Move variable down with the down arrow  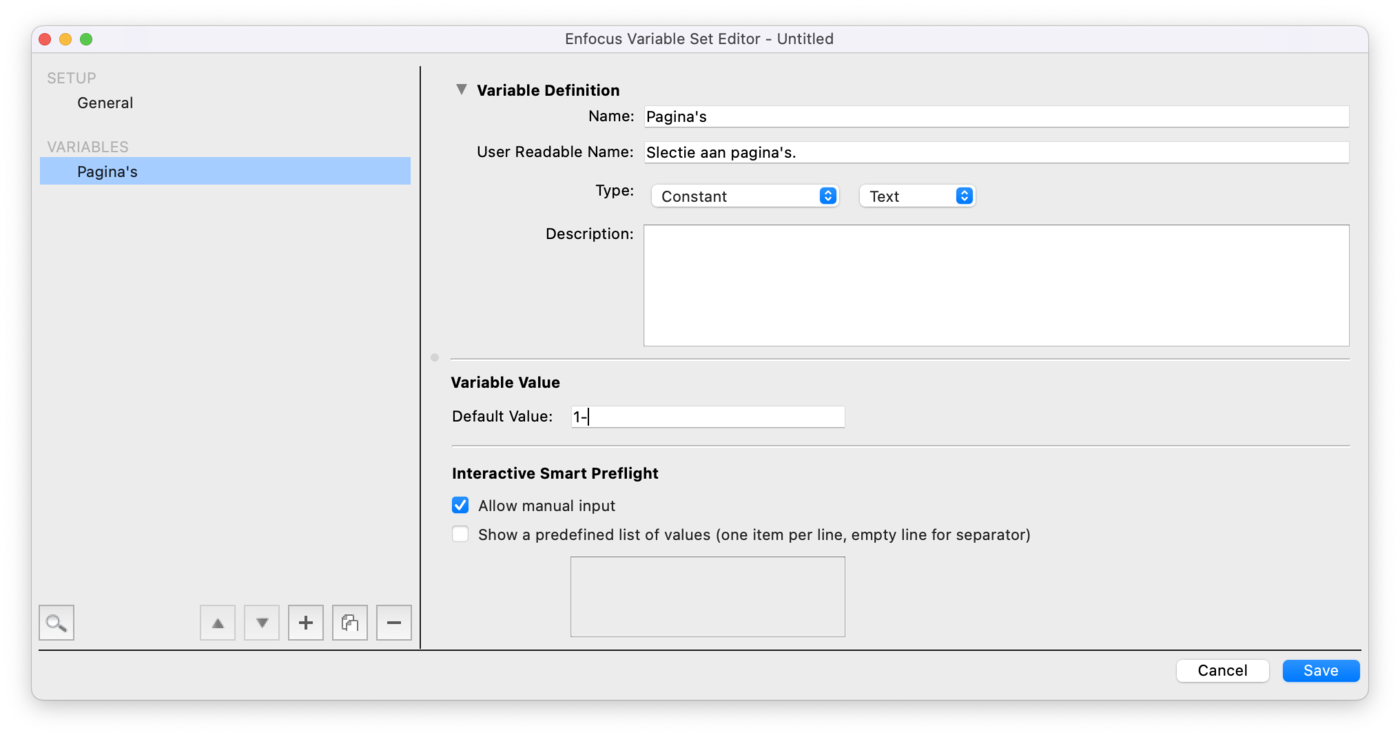262,623
